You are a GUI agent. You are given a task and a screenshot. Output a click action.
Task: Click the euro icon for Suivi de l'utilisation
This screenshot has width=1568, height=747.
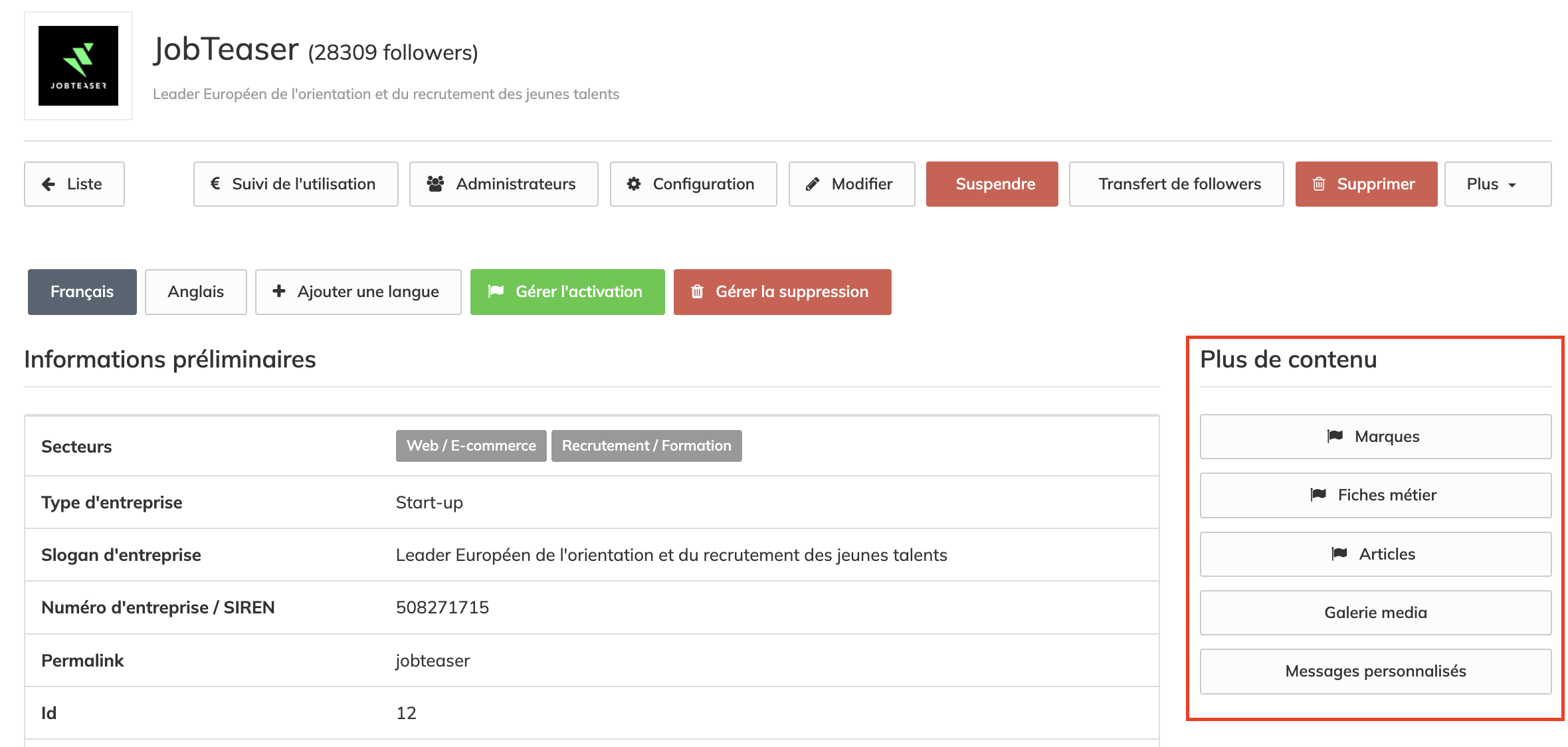[215, 183]
